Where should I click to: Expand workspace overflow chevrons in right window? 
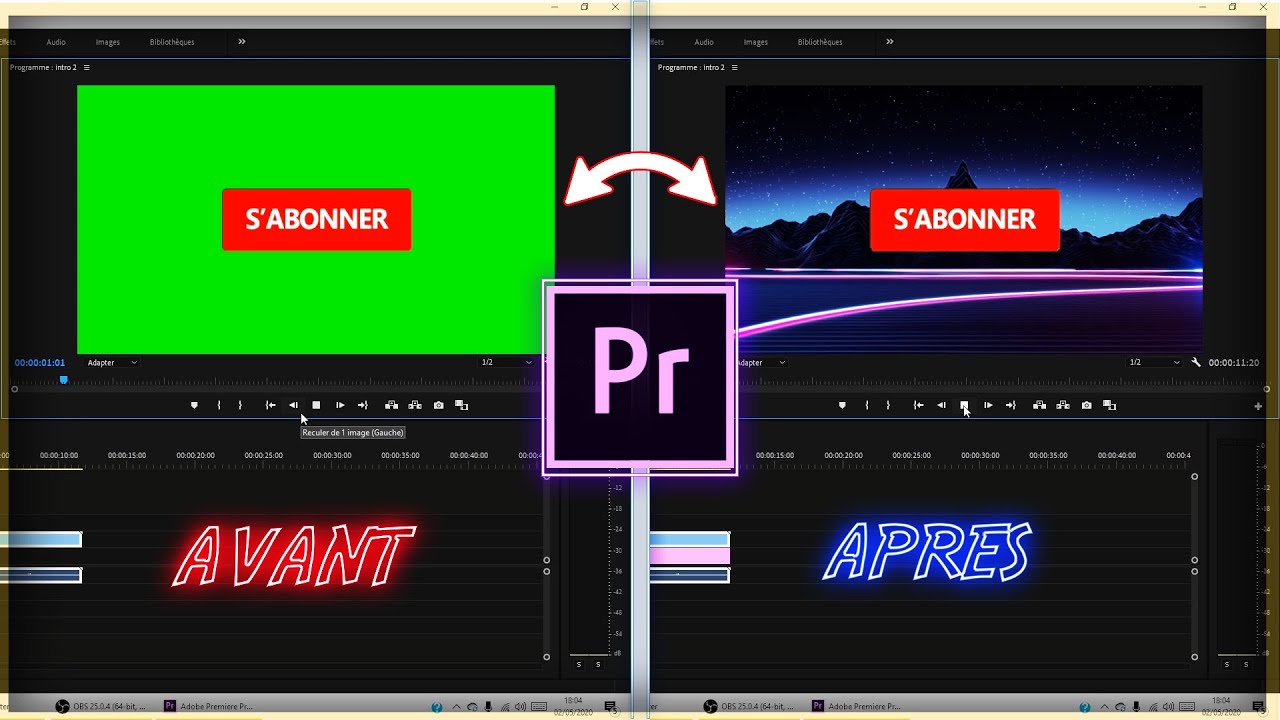coord(890,42)
